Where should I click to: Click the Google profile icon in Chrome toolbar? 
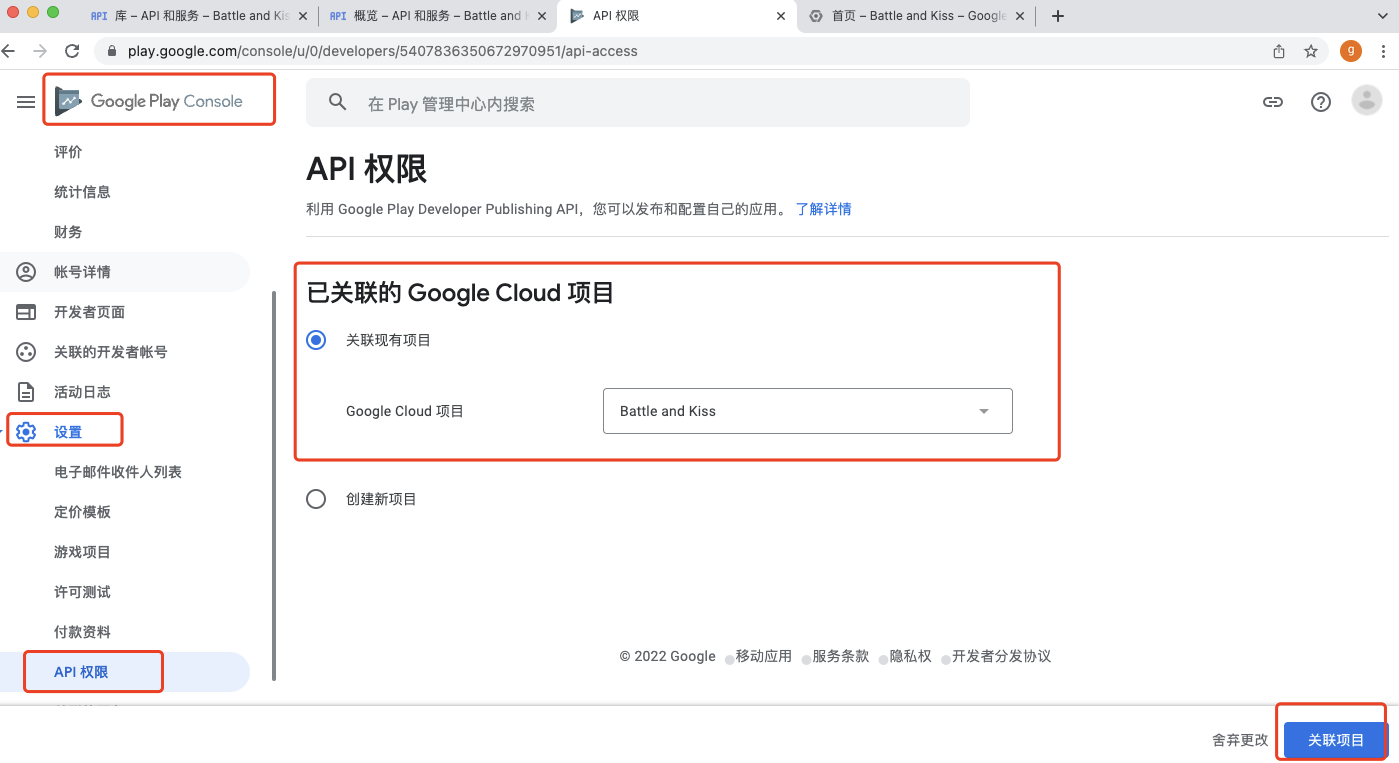tap(1350, 50)
